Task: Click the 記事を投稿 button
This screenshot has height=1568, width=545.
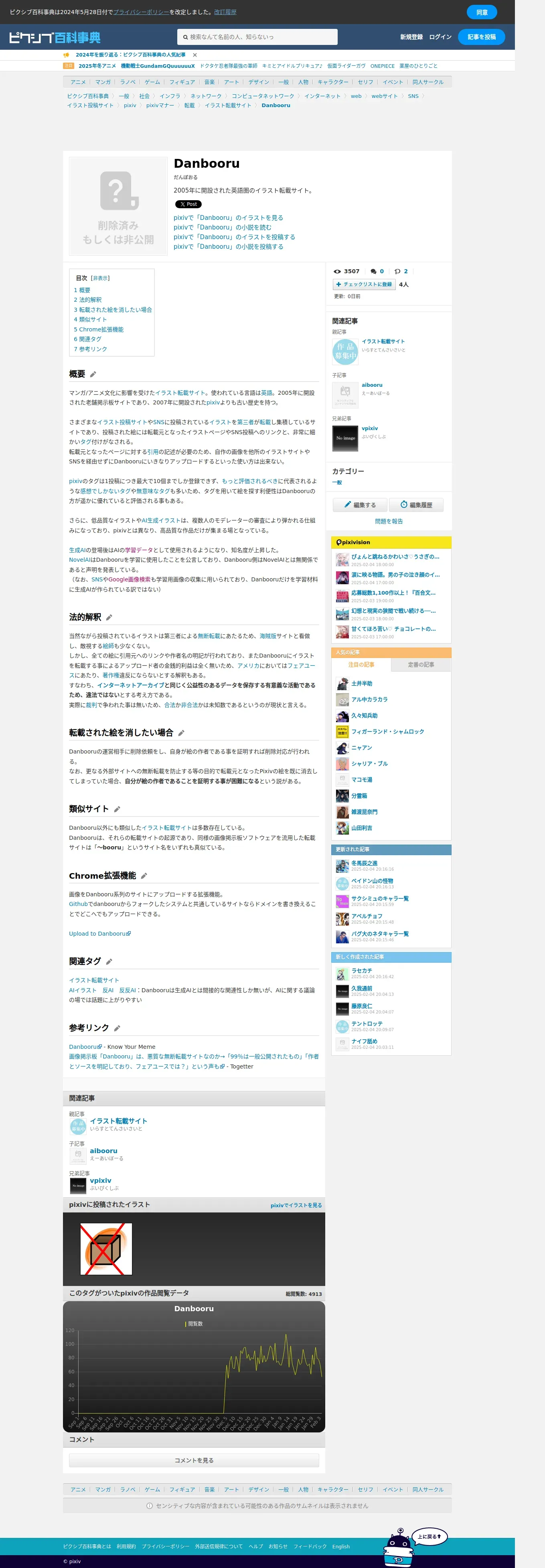Action: point(481,37)
